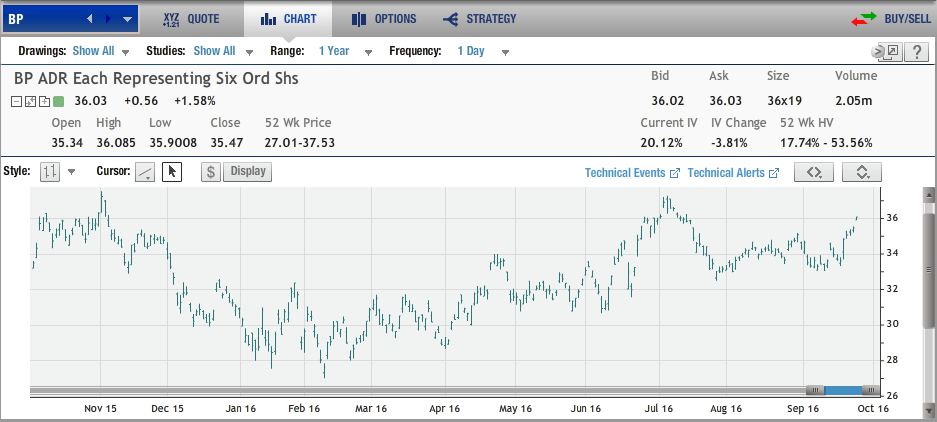Pop out chart into new window

(x=891, y=52)
